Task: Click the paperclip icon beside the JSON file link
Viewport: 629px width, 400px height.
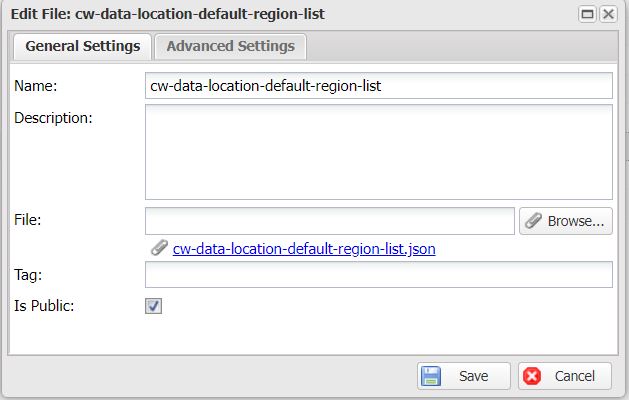Action: click(159, 248)
